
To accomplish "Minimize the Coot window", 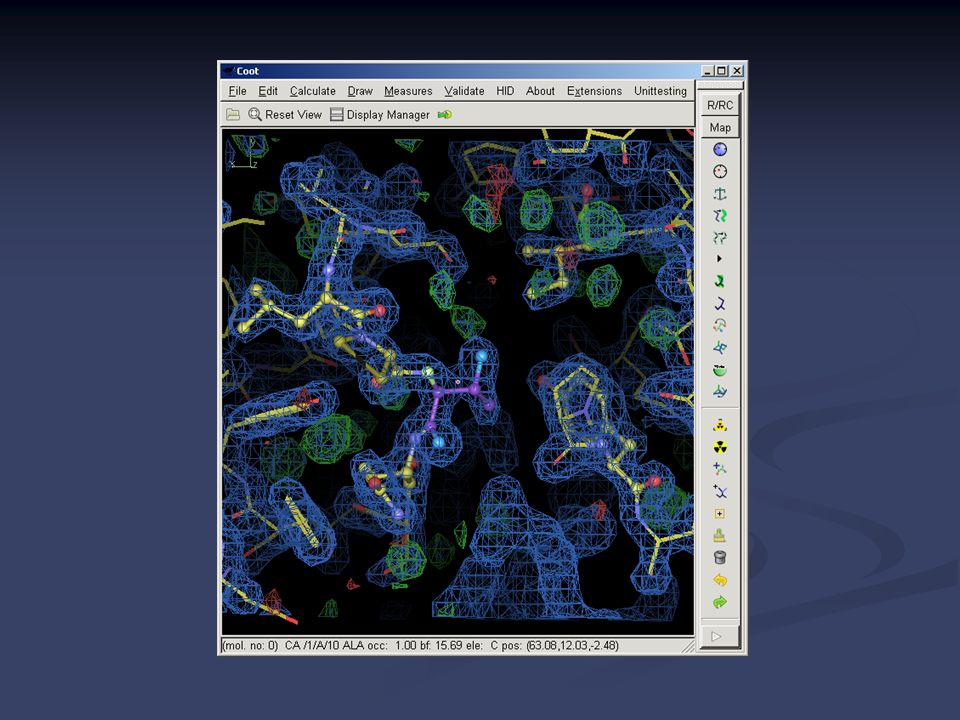I will [x=708, y=71].
